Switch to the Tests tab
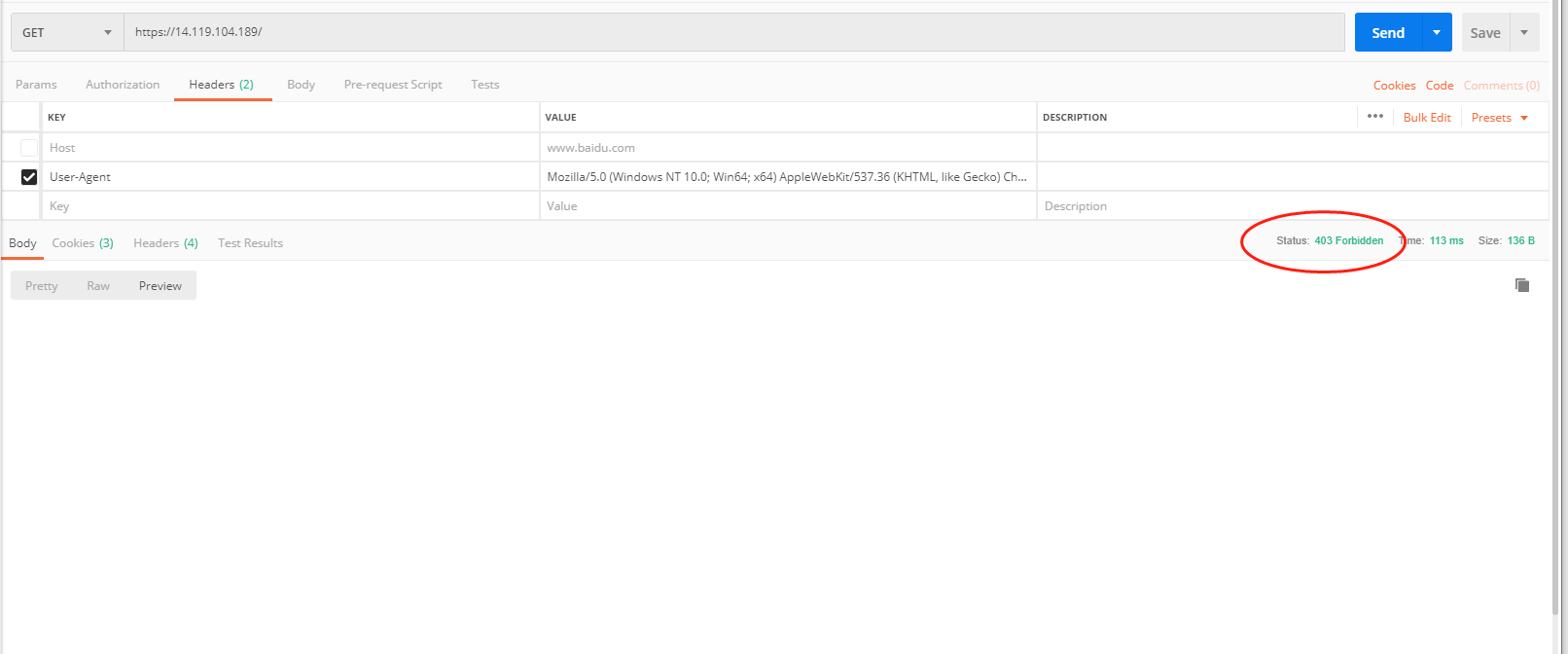 coord(484,85)
